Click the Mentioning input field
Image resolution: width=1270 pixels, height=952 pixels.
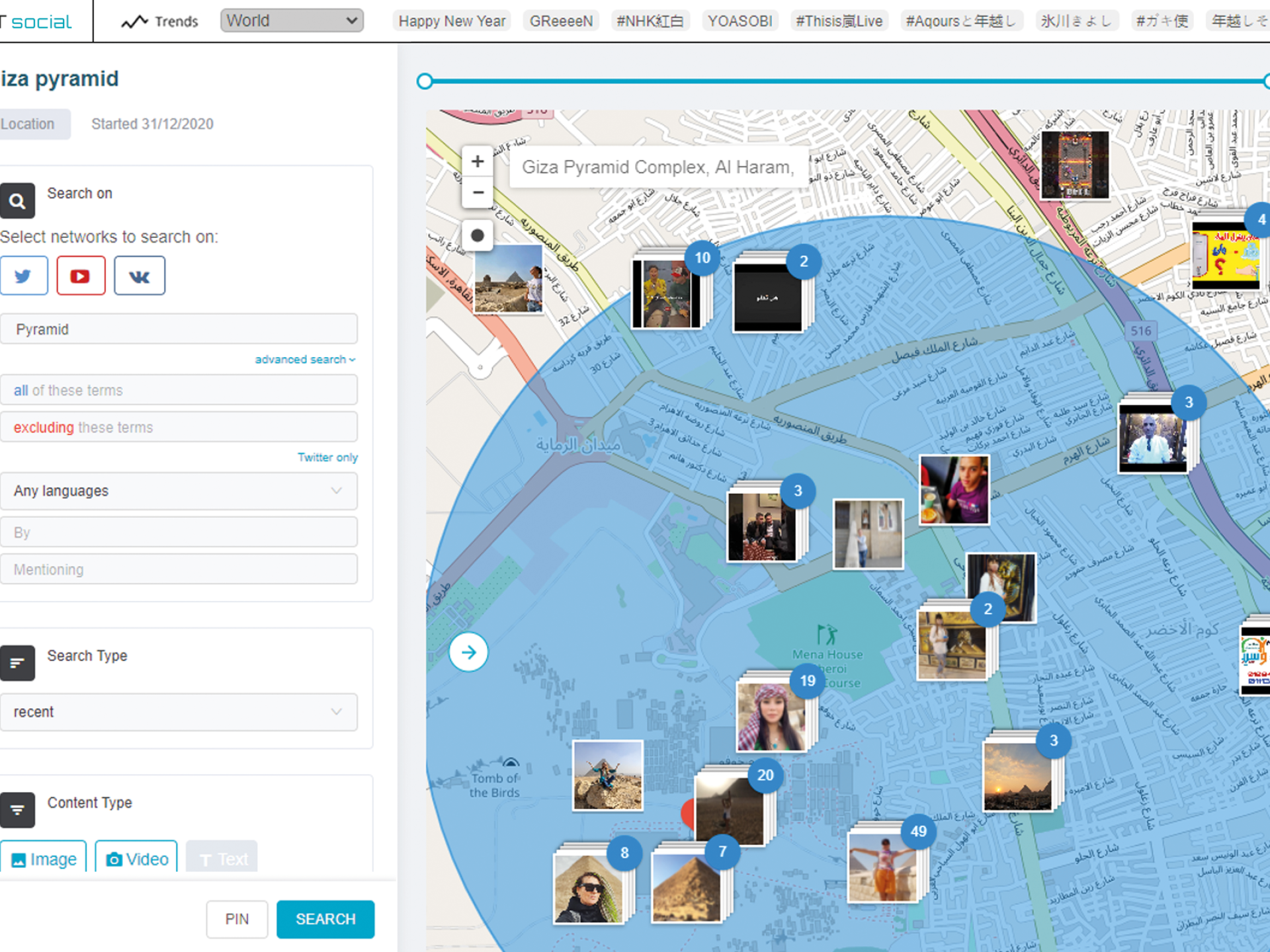[x=179, y=569]
